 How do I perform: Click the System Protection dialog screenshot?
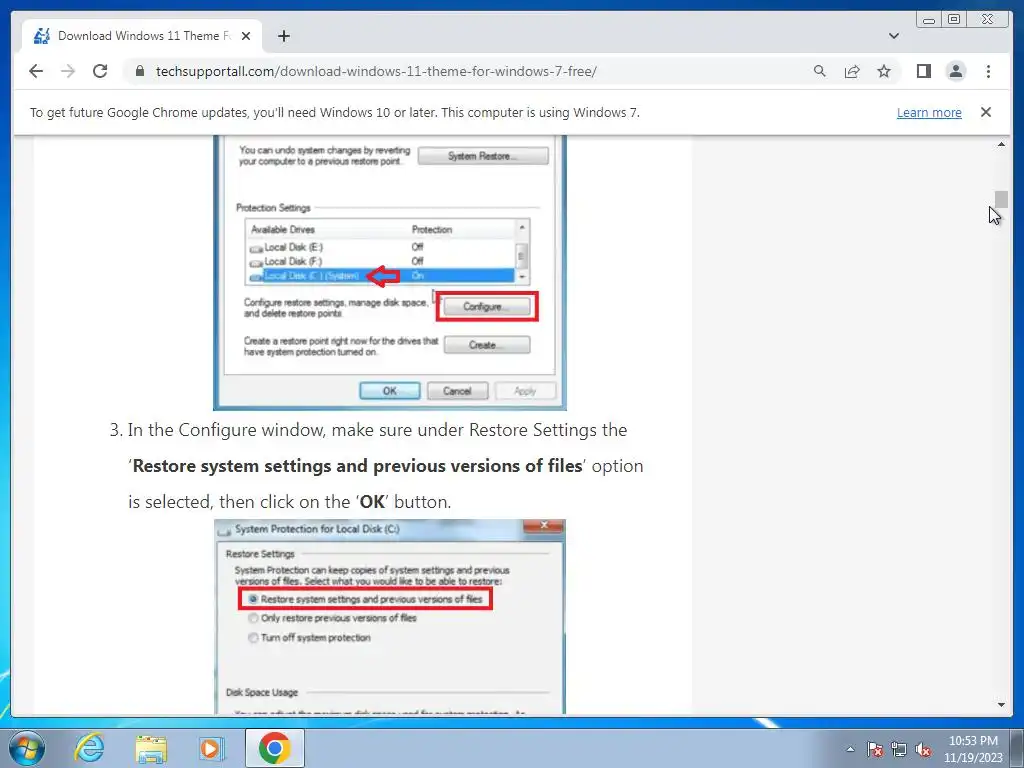pos(390,273)
